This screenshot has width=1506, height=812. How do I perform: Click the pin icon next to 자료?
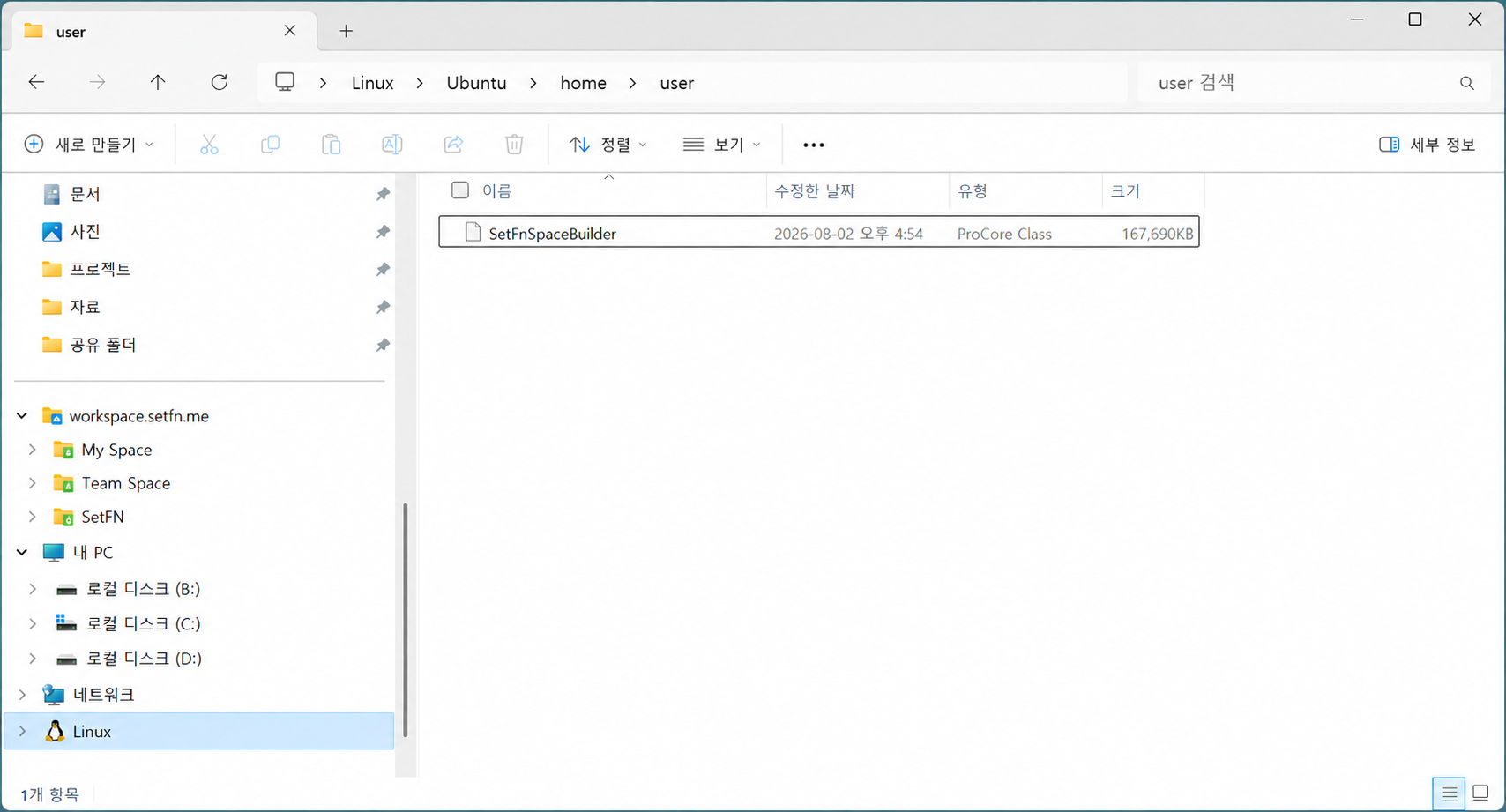[x=383, y=307]
